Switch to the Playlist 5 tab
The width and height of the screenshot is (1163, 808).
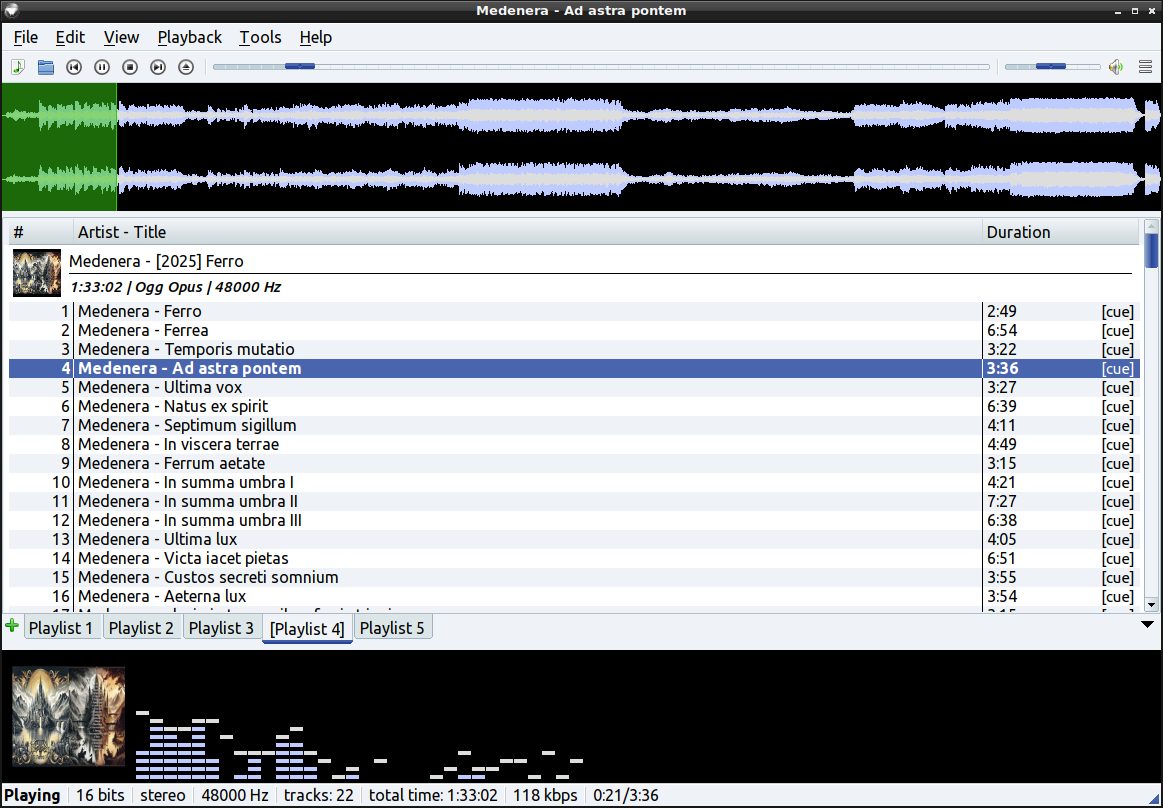point(392,628)
